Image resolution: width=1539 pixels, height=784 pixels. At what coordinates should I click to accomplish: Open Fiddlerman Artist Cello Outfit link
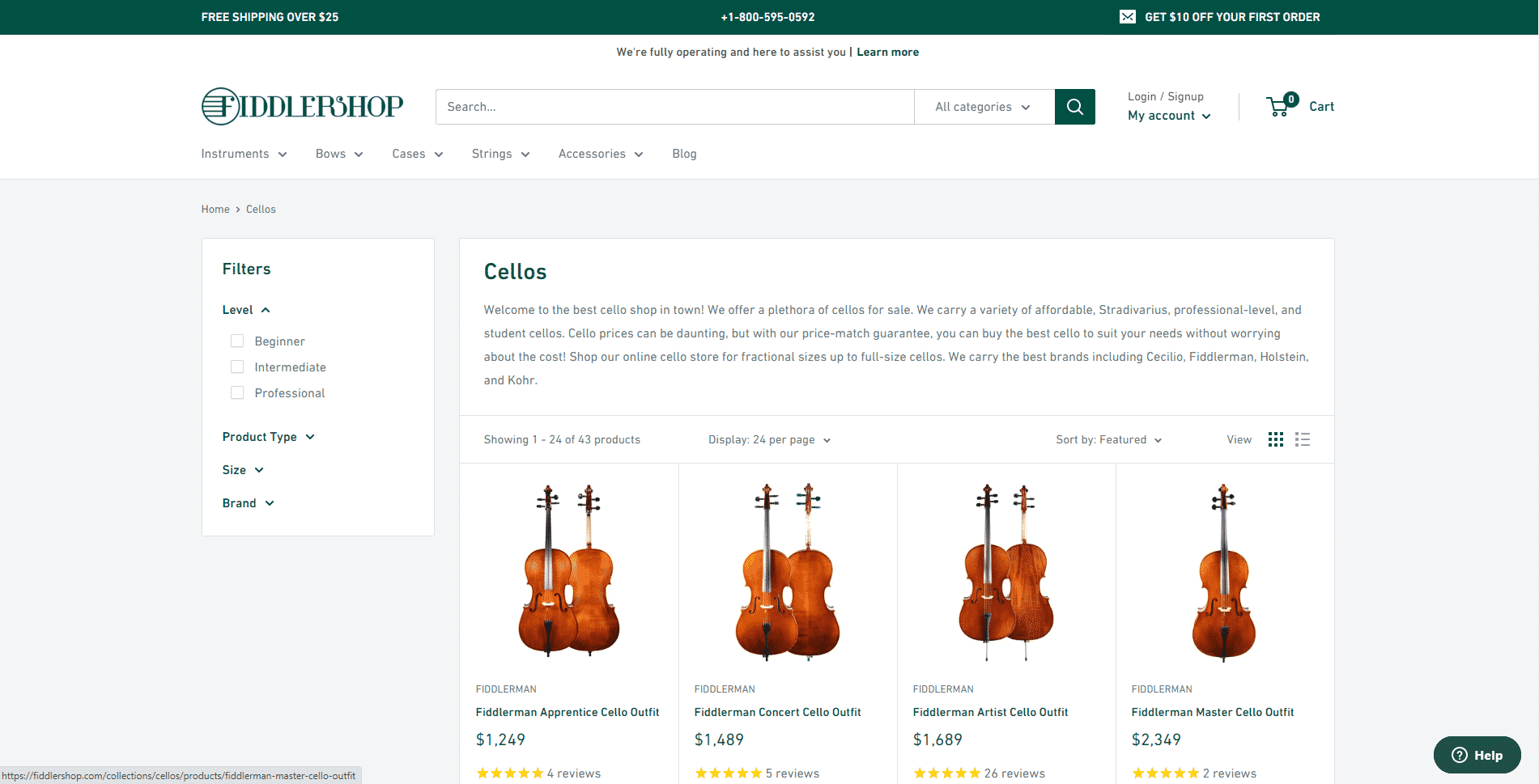990,712
